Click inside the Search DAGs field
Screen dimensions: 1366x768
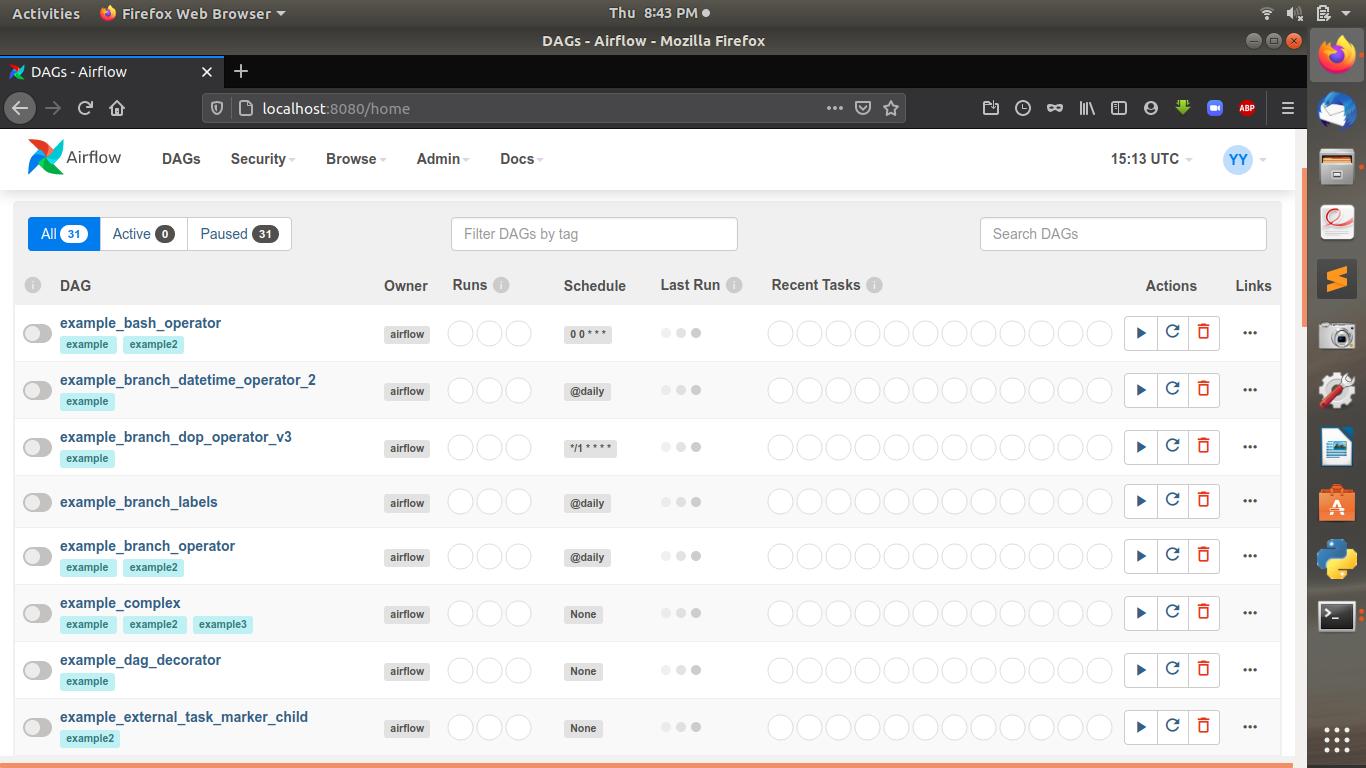(1121, 233)
